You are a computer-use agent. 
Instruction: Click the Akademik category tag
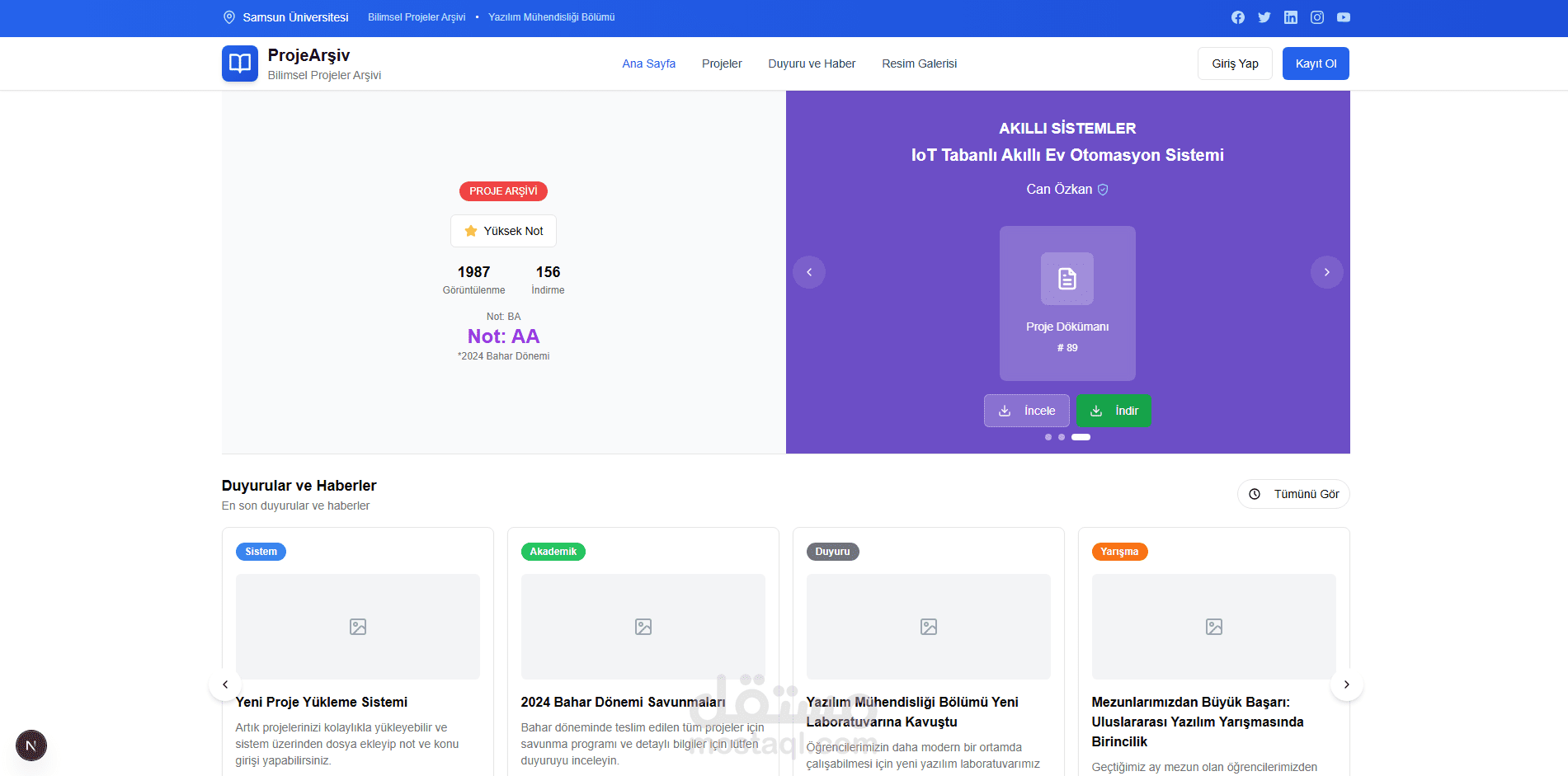tap(553, 552)
